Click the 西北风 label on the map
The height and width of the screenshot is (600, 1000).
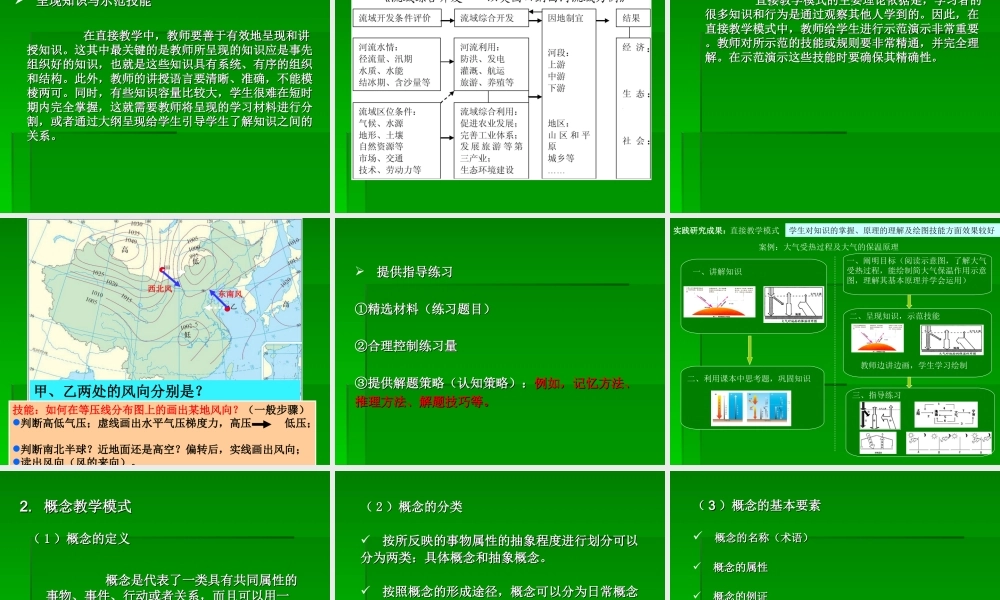tap(160, 289)
